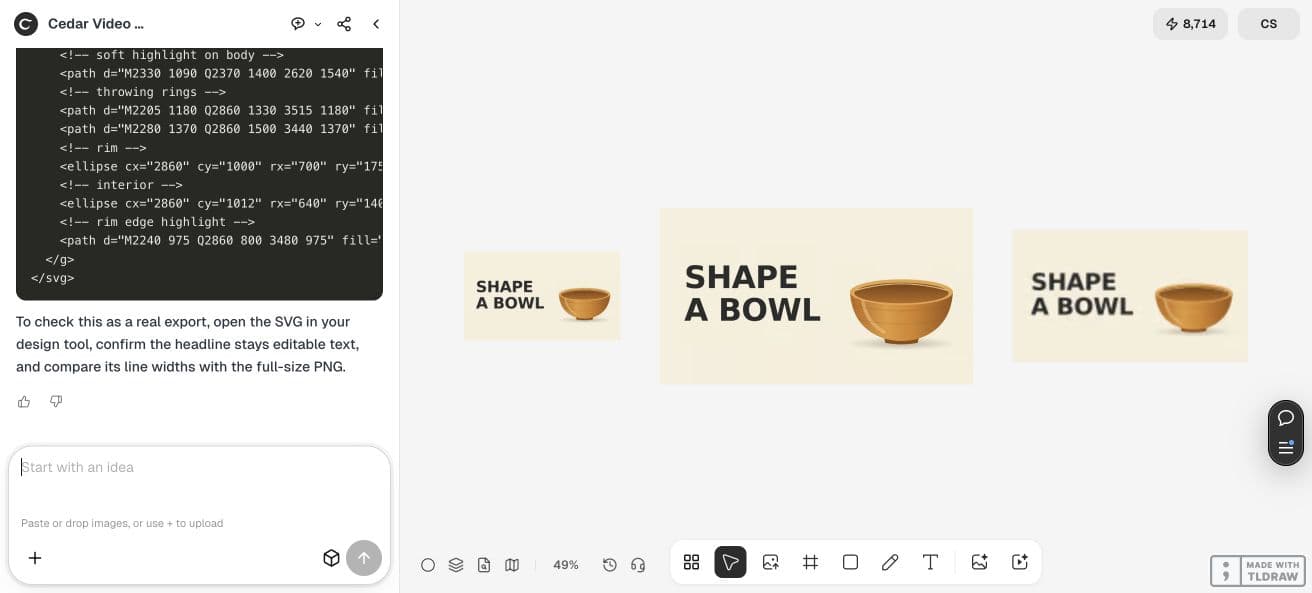Screen dimensions: 1312x593
Task: Choose the Select arrow tool
Action: (731, 562)
